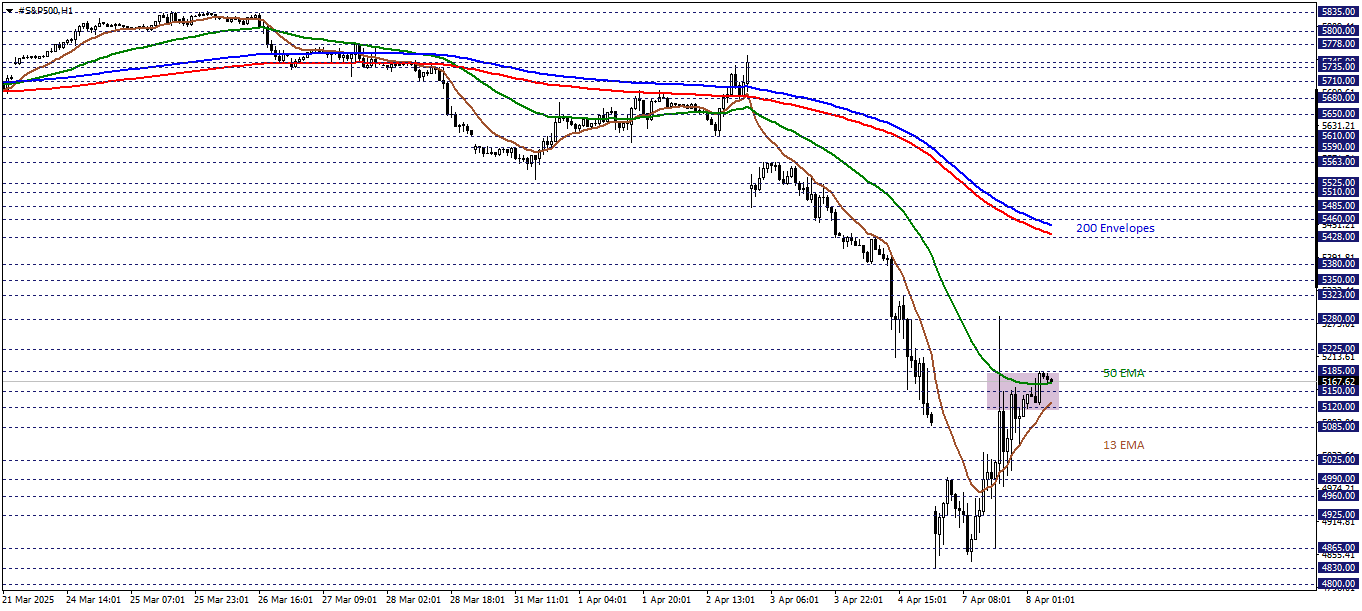Click the 5800.00 price level label

[1338, 31]
